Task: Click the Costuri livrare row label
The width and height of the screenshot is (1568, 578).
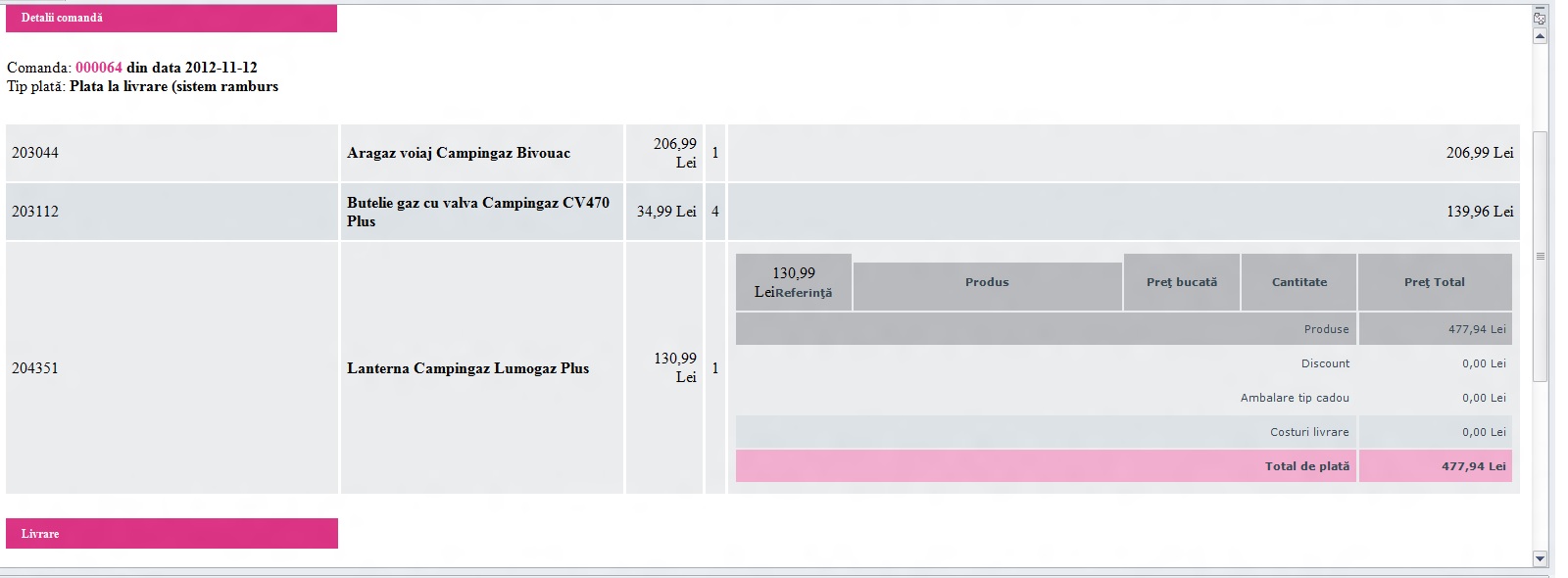Action: (1309, 432)
